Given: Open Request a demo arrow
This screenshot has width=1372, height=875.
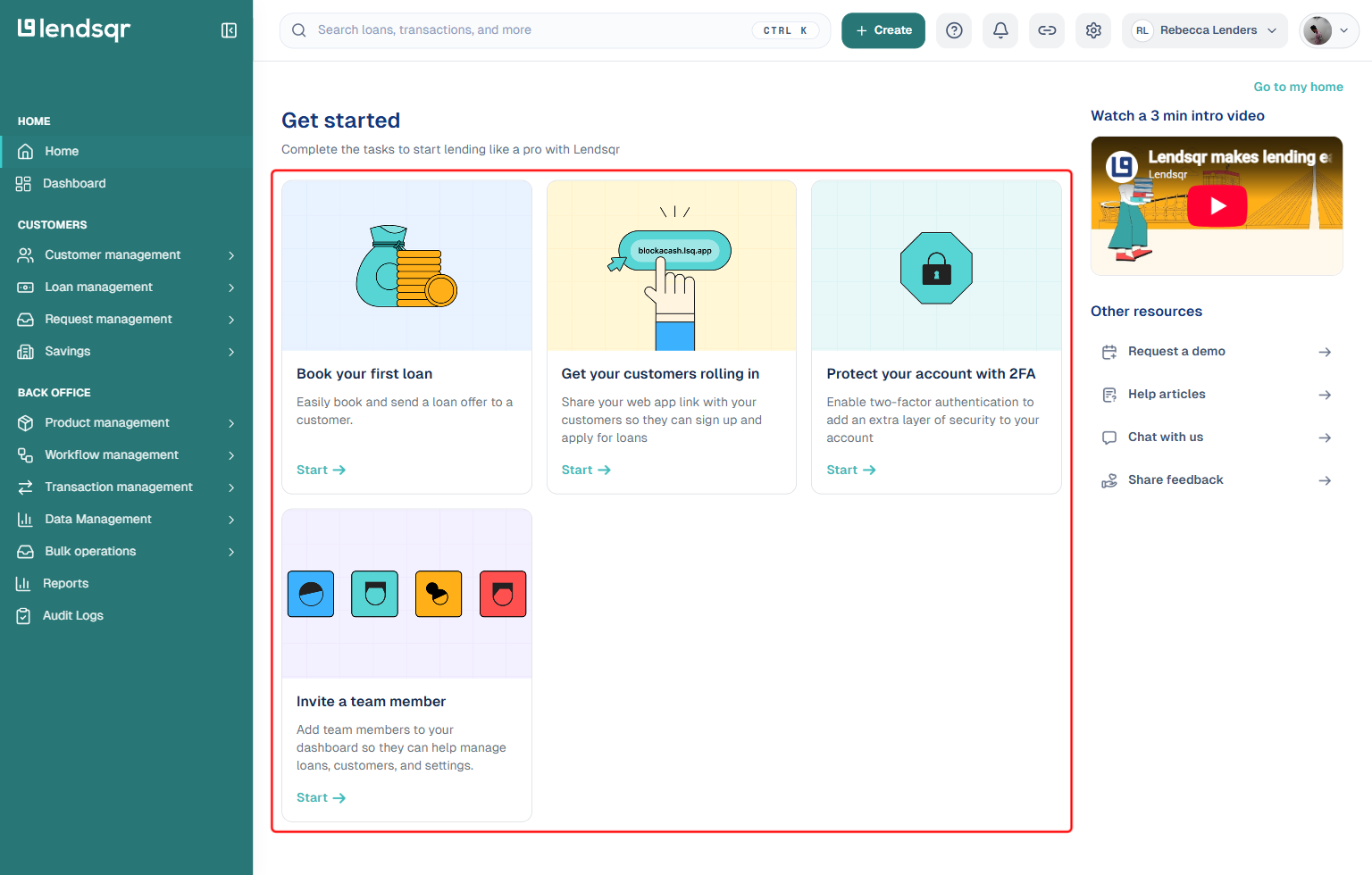Looking at the screenshot, I should pyautogui.click(x=1325, y=352).
